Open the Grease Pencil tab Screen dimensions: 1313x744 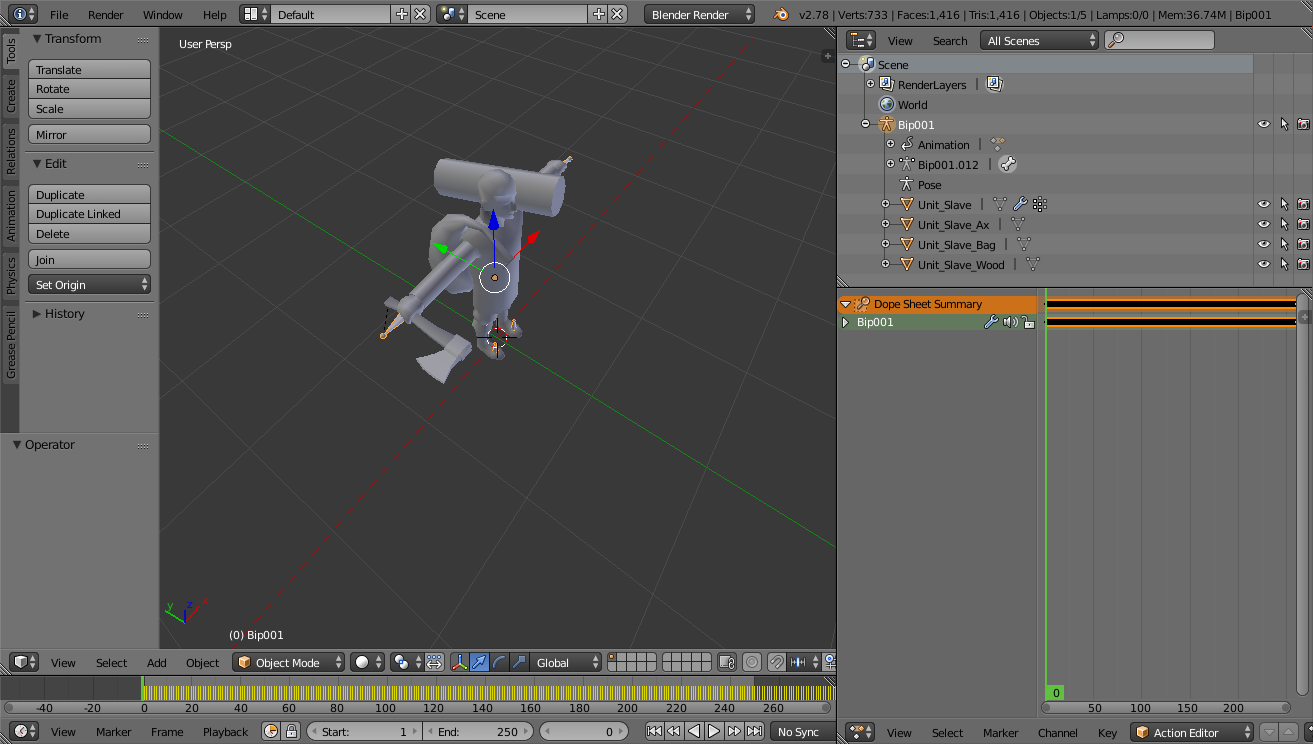point(11,345)
